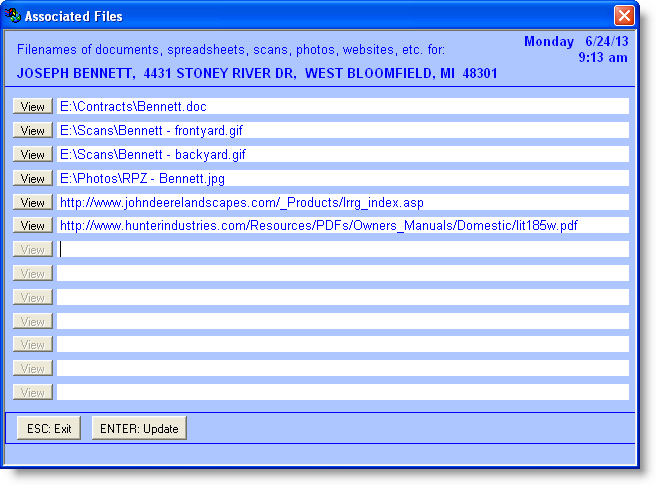
Task: Select the E:\Contracts\Bennett.doc filename field
Action: (342, 106)
